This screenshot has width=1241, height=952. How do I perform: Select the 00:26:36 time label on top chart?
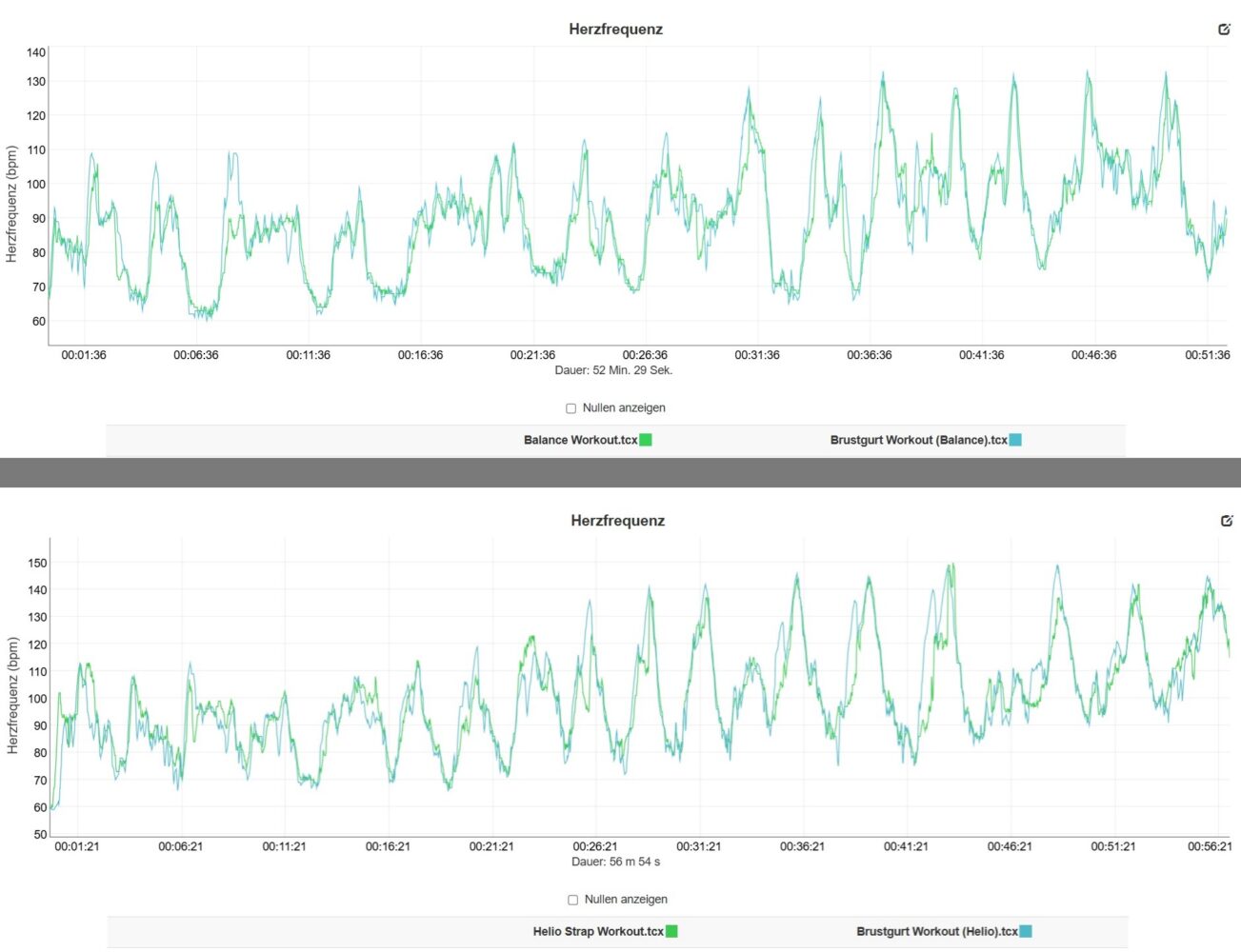[x=645, y=355]
